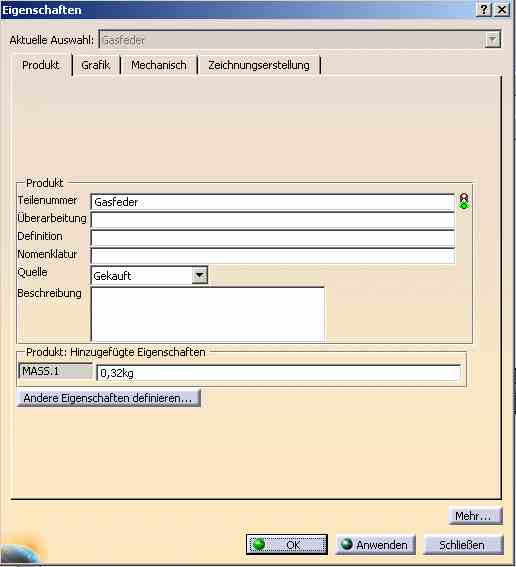Focus the Teilenummer field with Gasfeder
This screenshot has width=516, height=567.
(x=273, y=202)
